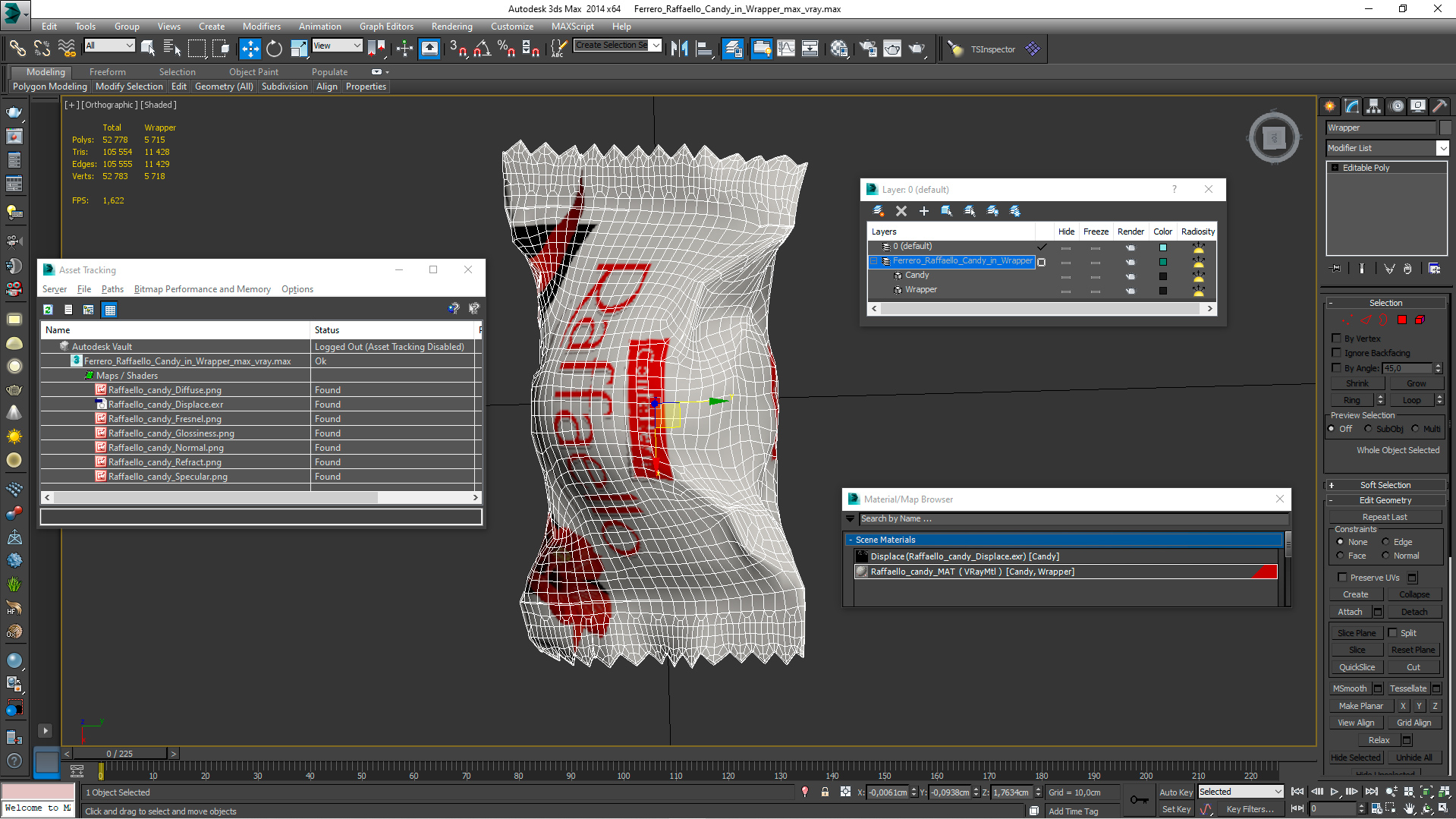Activate the Select and Rotate tool
Viewport: 1456px width, 819px height.
click(274, 49)
